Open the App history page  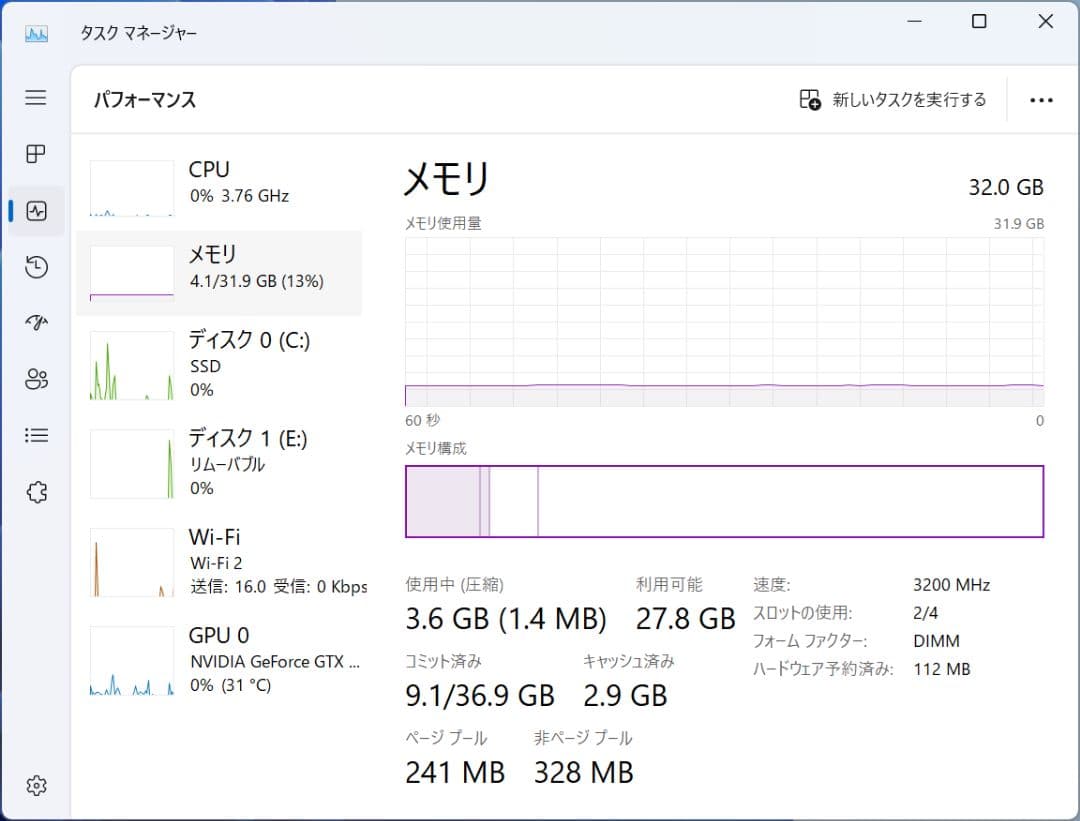pos(35,267)
